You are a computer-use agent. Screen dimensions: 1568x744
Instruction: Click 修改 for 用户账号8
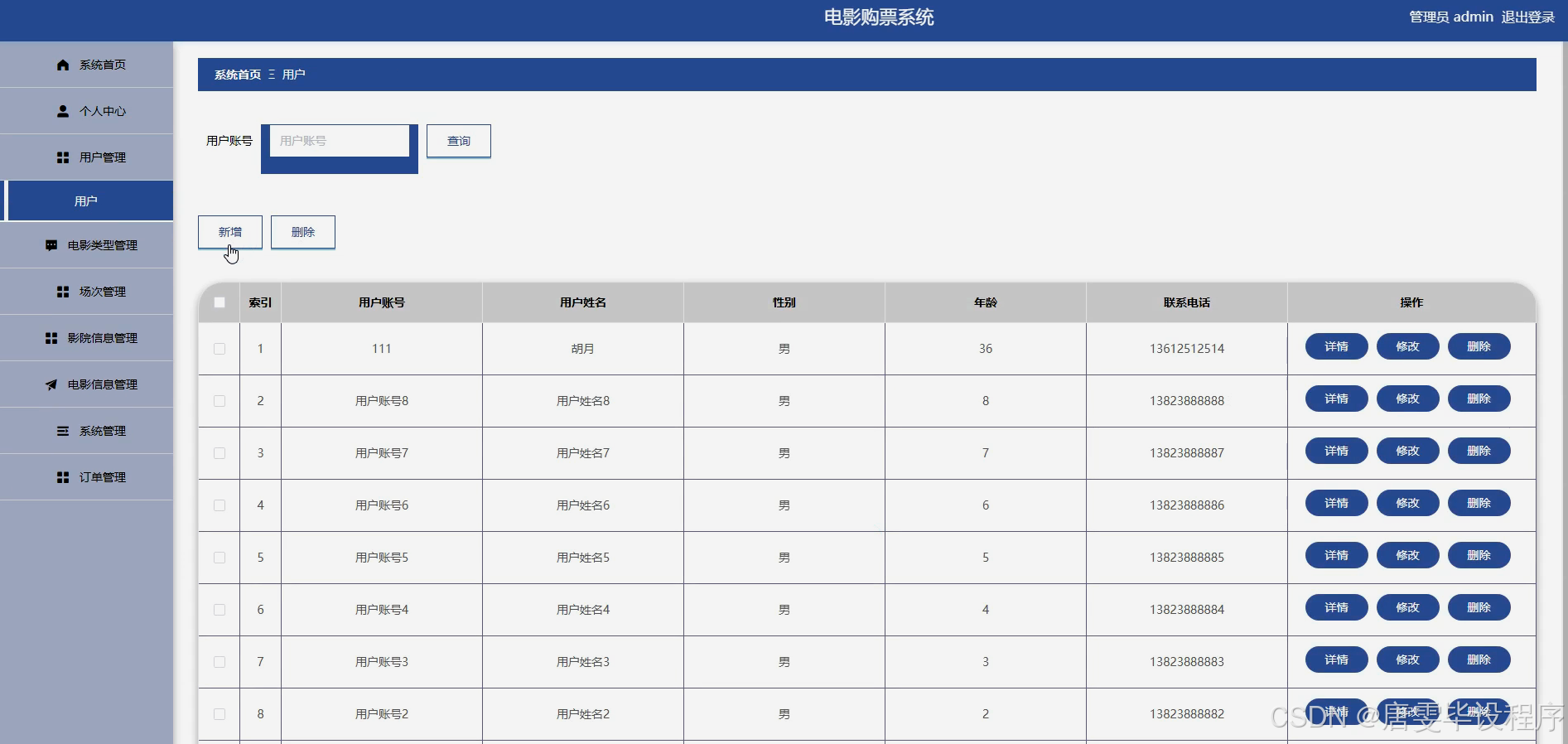[x=1408, y=399]
